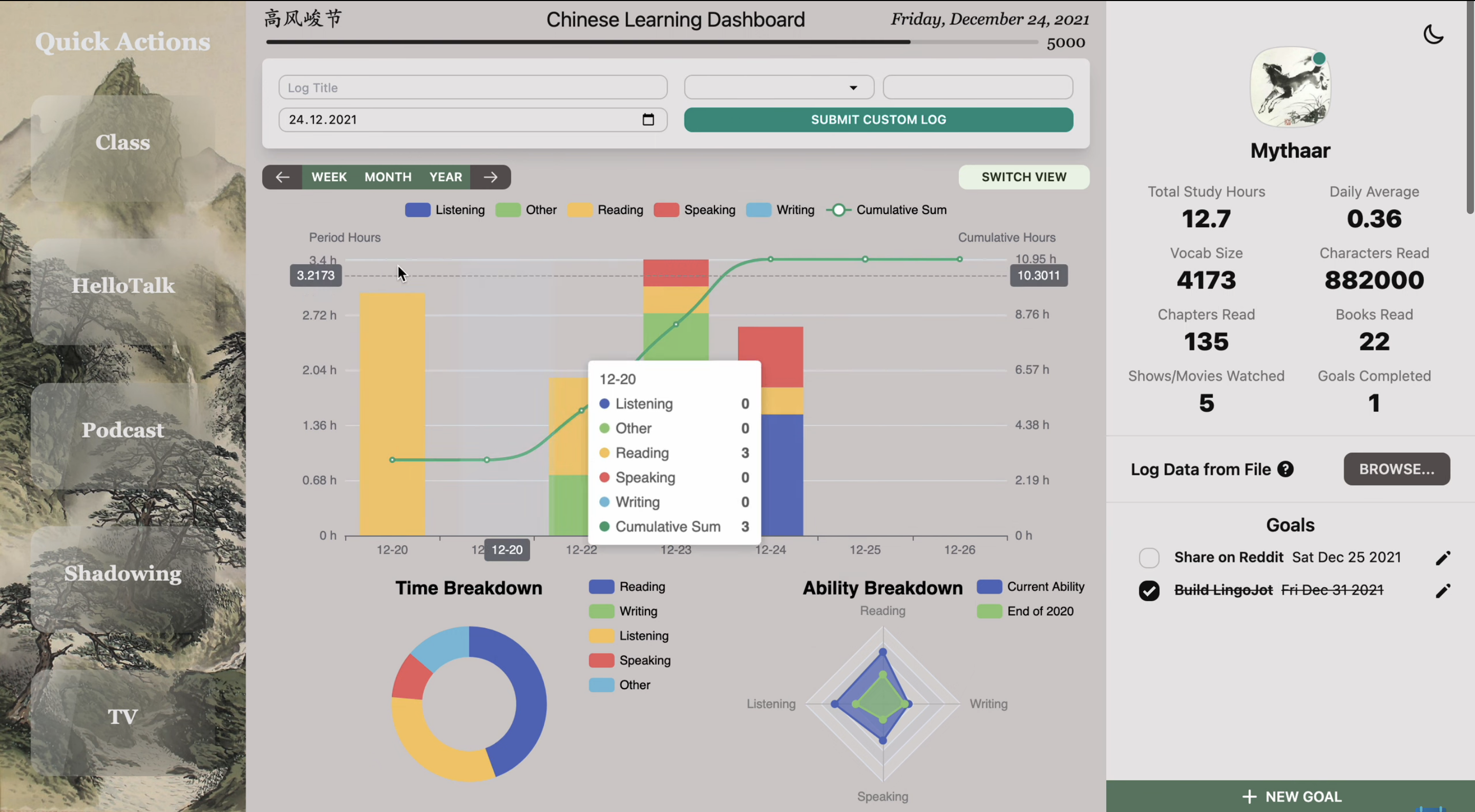
Task: Click the next period right arrow
Action: [x=491, y=177]
